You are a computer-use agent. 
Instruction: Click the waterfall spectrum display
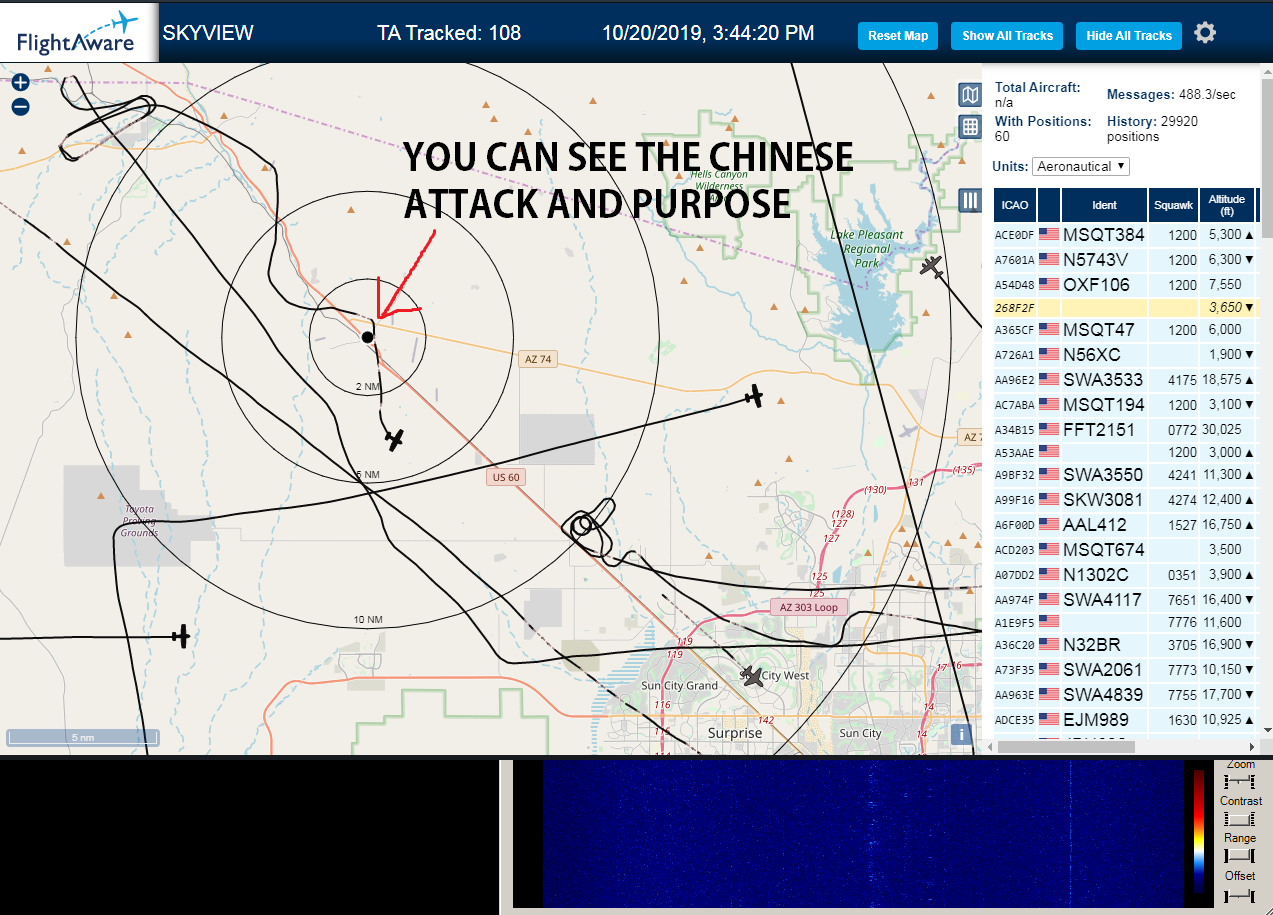(862, 833)
